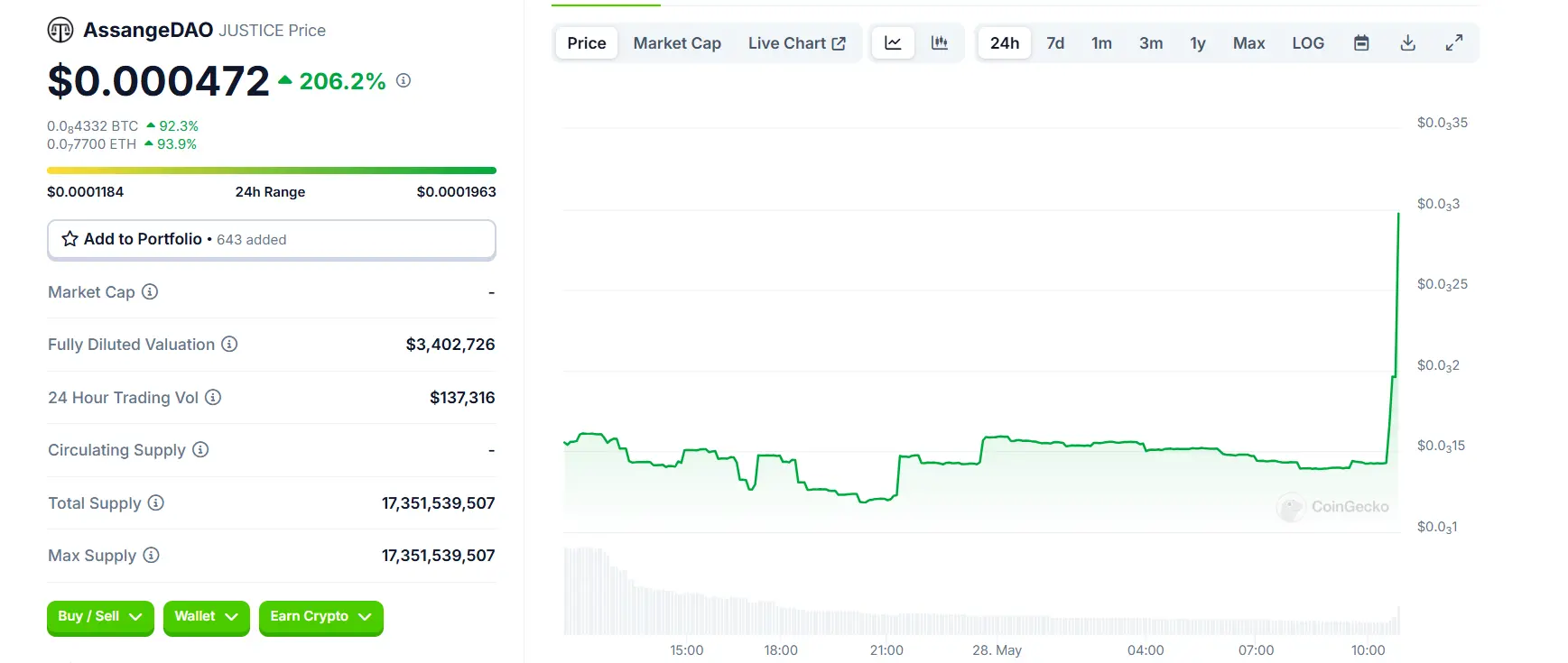This screenshot has height=663, width=1568.
Task: Switch to candlestick chart icon
Action: click(939, 43)
